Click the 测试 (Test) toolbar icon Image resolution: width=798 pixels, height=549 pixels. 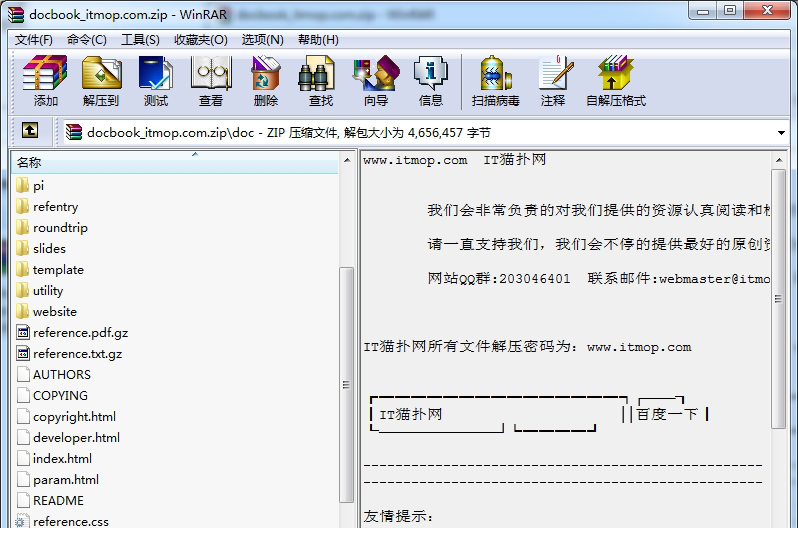tap(156, 80)
